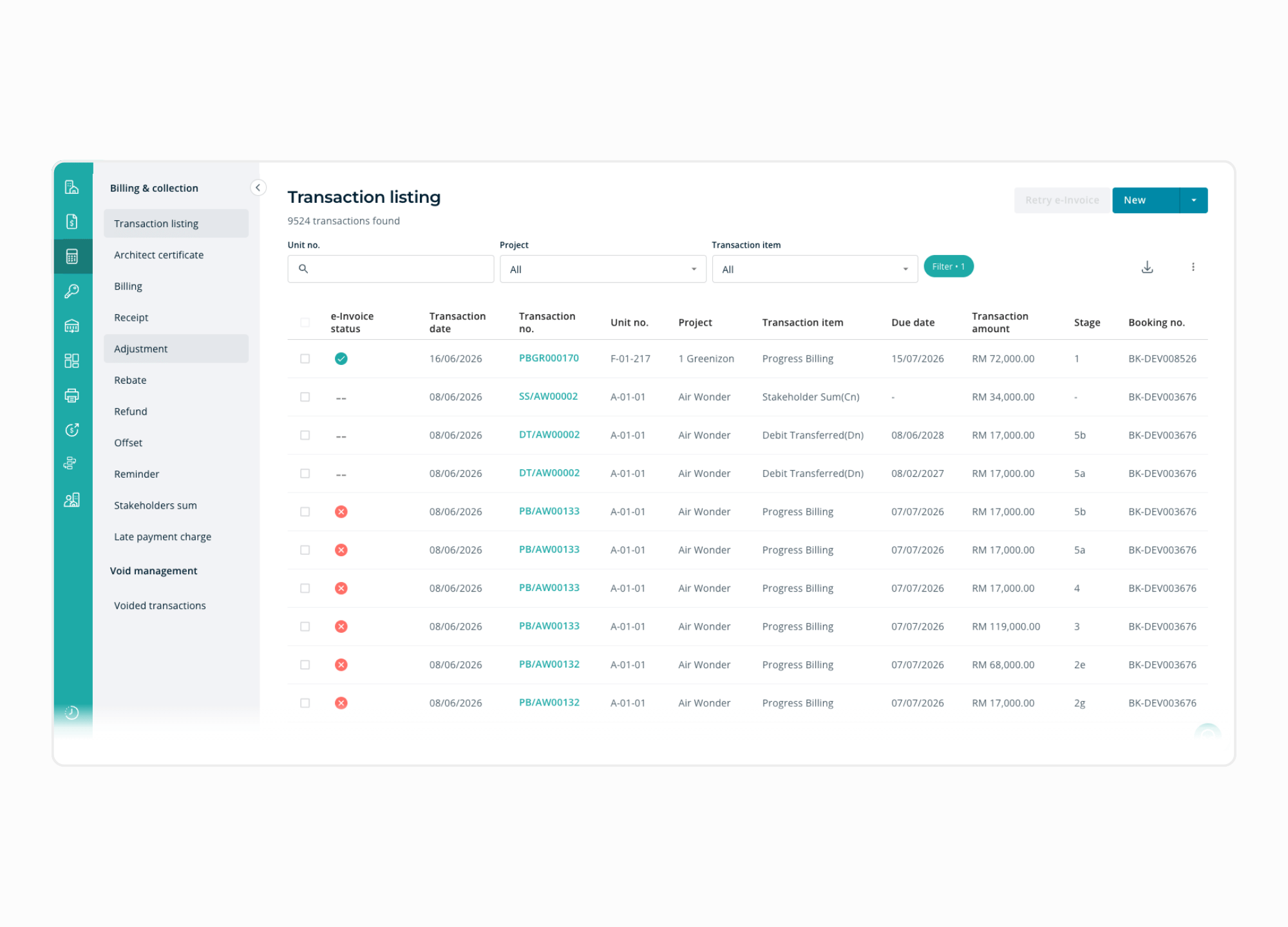Open DT/AW00002 link due 08/06/2028
1288x927 pixels.
point(549,435)
